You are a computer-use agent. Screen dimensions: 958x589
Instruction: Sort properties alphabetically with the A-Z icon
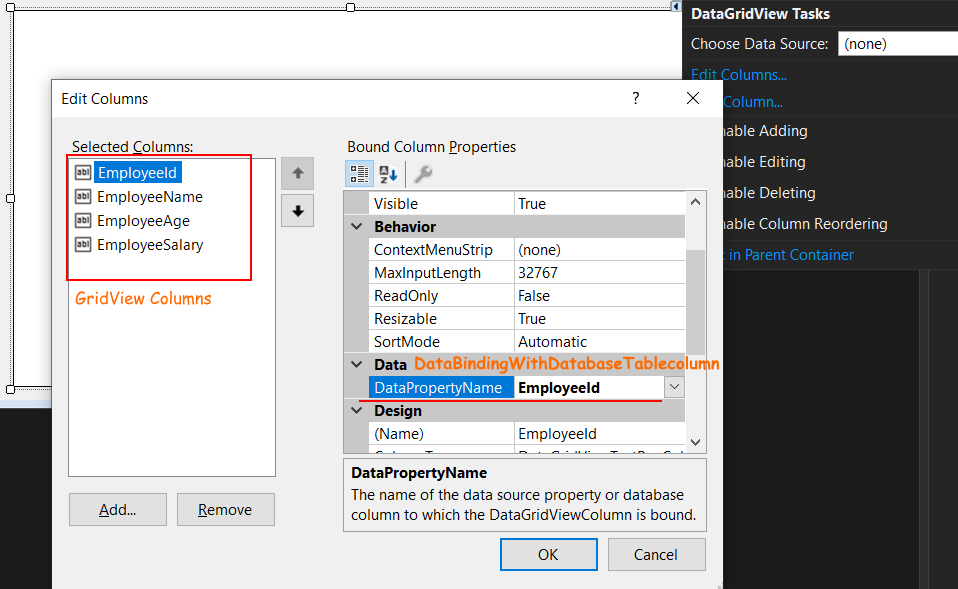click(387, 173)
